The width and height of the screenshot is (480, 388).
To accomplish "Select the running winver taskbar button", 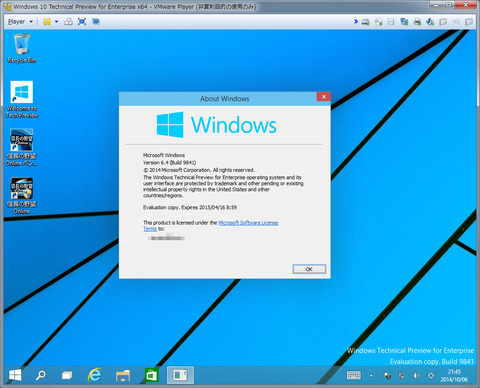I will pos(180,375).
